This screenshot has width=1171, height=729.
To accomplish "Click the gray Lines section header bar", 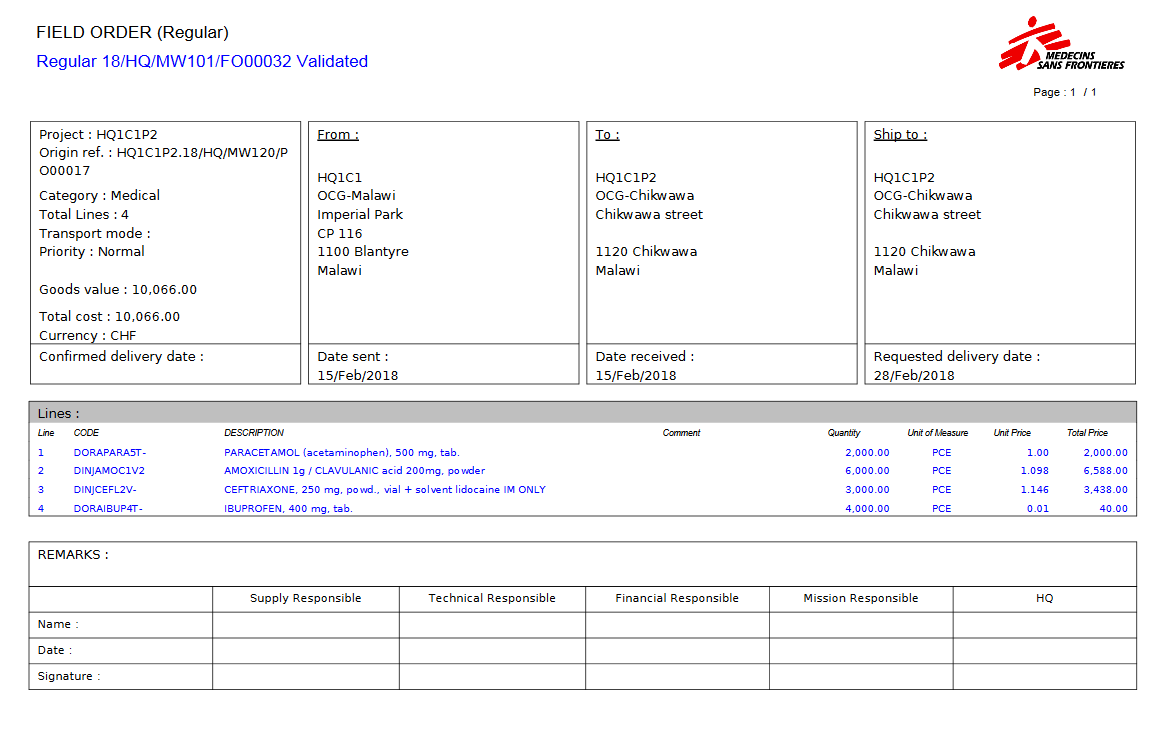I will [x=582, y=413].
